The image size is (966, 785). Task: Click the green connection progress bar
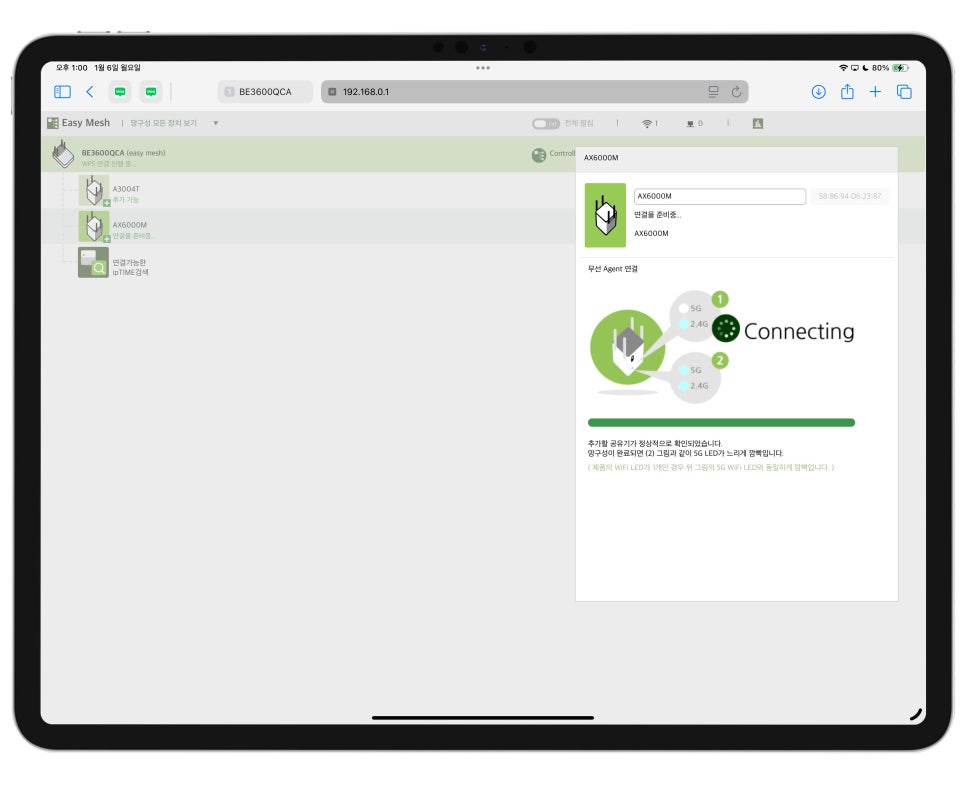721,423
